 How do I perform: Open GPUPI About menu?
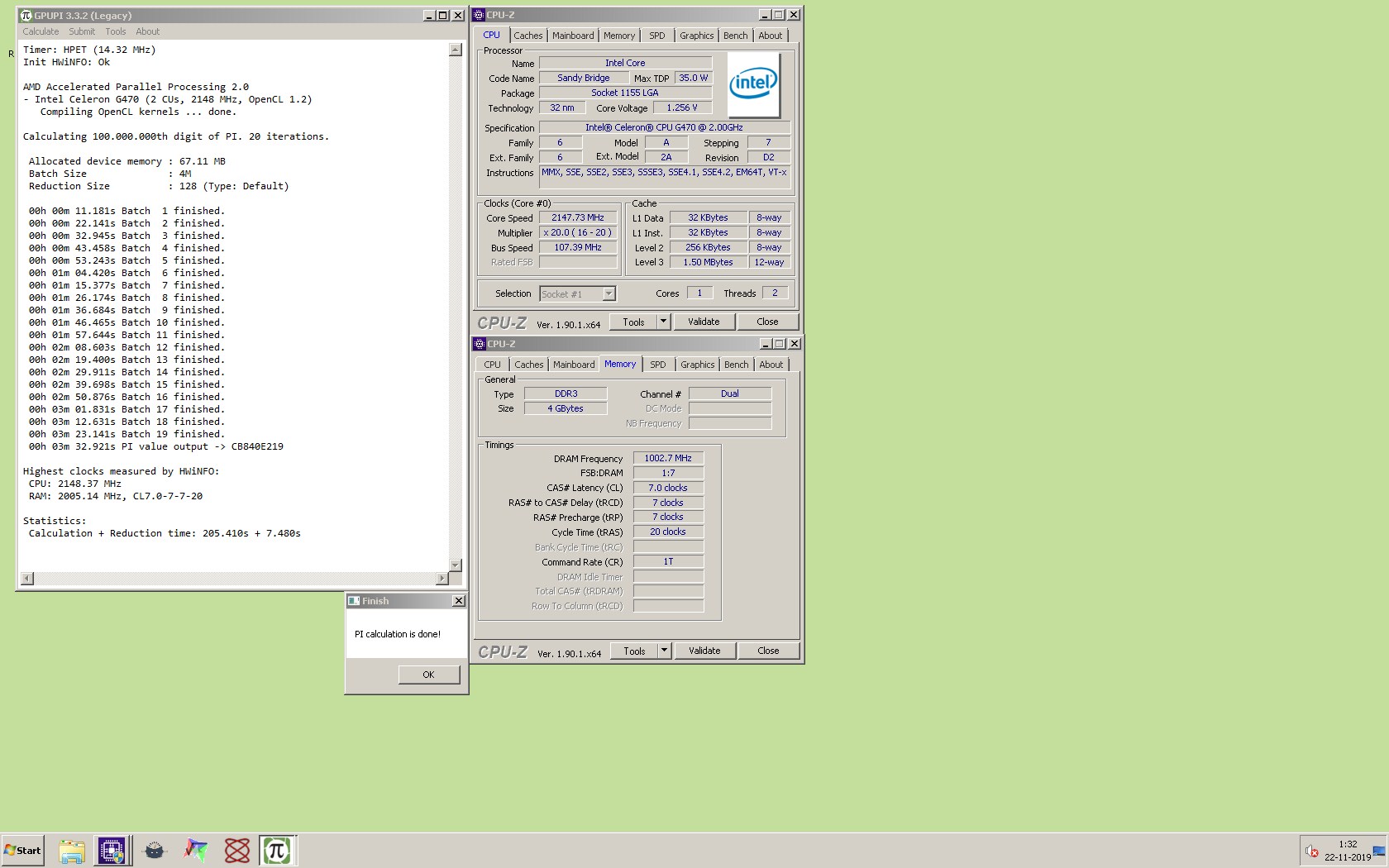148,31
